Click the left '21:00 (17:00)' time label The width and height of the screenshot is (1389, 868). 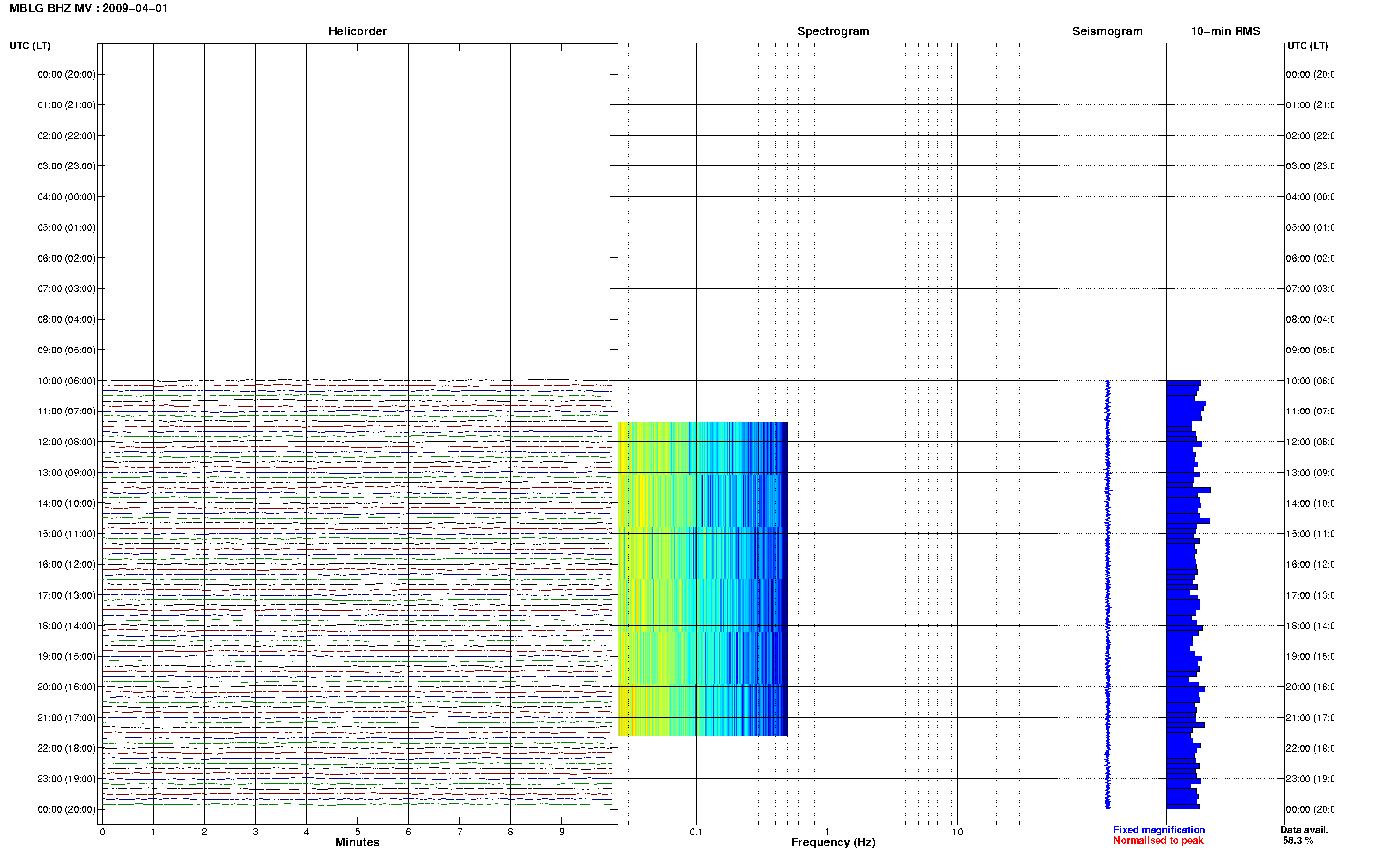click(x=66, y=718)
